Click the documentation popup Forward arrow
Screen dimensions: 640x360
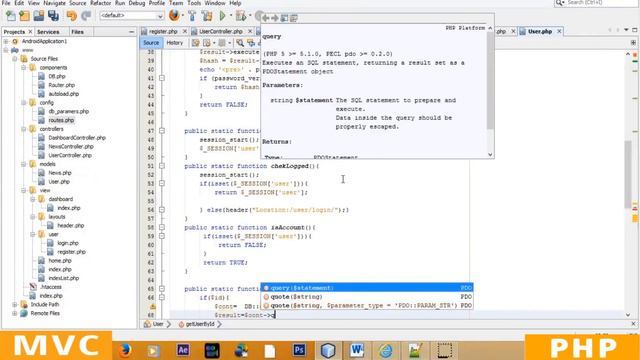tap(275, 18)
